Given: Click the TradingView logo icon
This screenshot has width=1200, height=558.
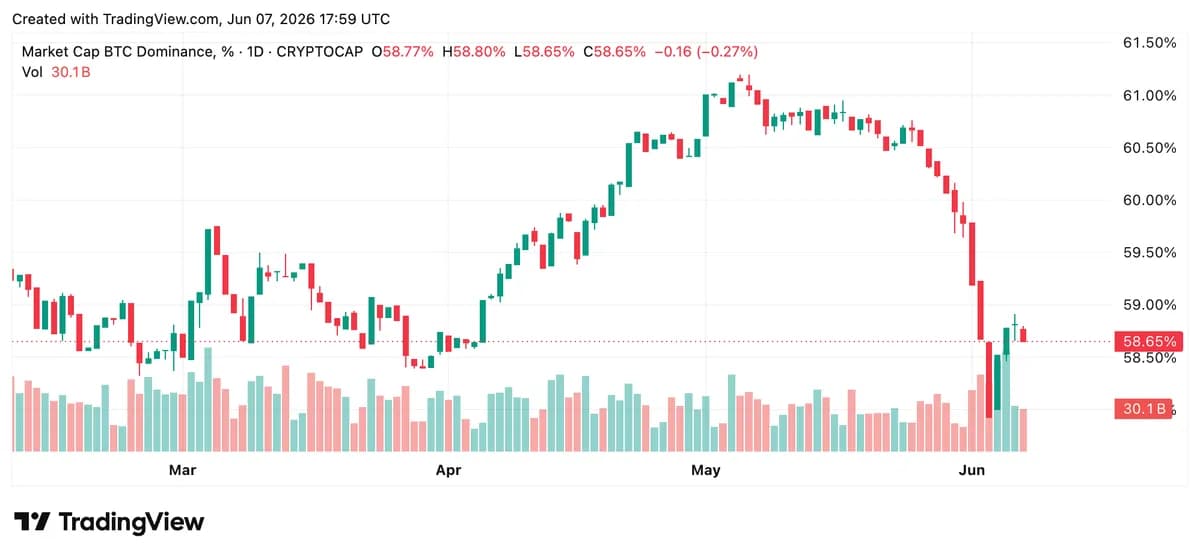Looking at the screenshot, I should tap(31, 522).
